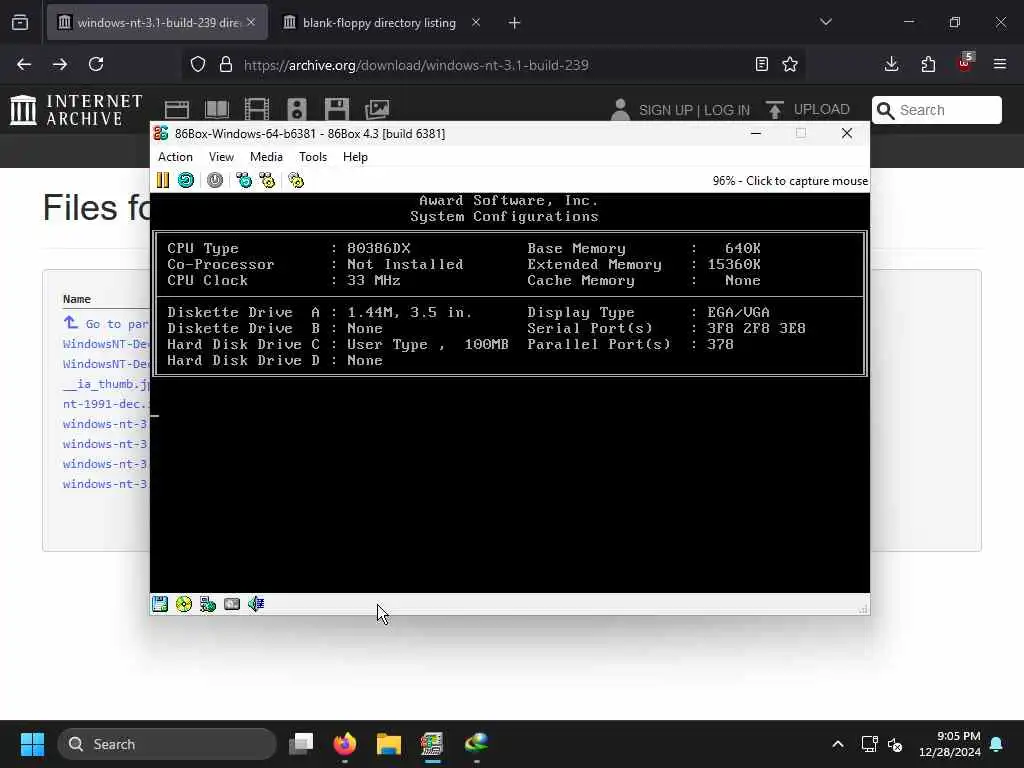The height and width of the screenshot is (768, 1024).
Task: Go back in the browser
Action: (x=24, y=64)
